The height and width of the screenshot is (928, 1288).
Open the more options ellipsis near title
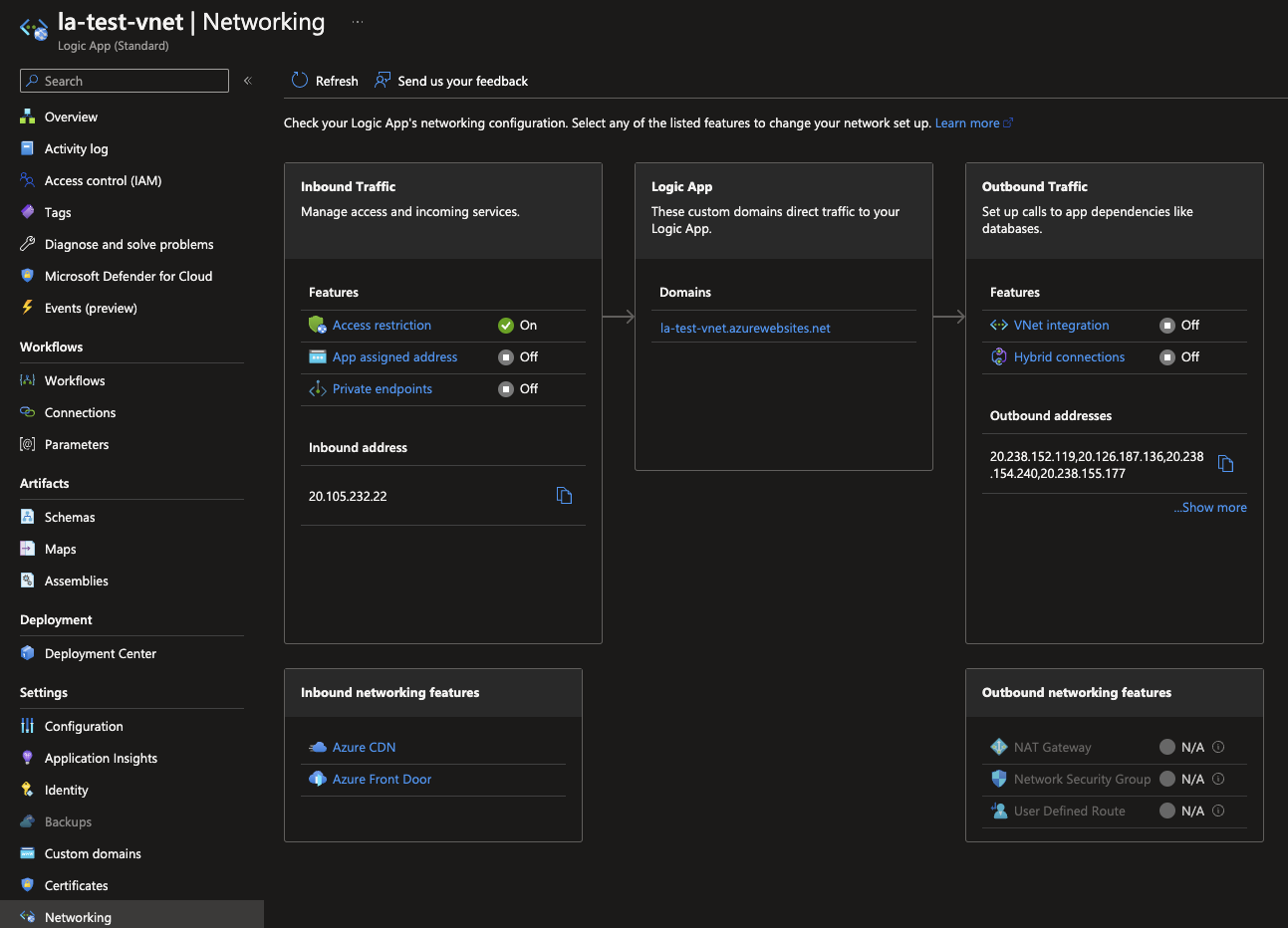pos(357,22)
